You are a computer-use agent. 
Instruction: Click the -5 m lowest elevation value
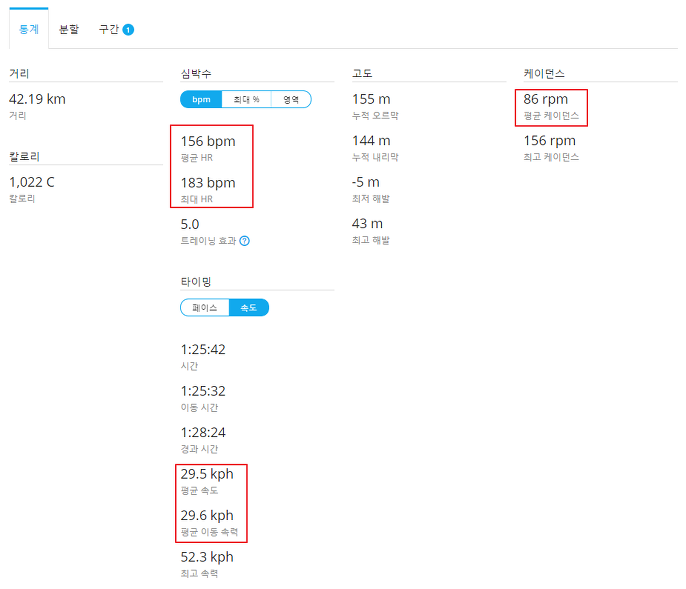click(366, 182)
